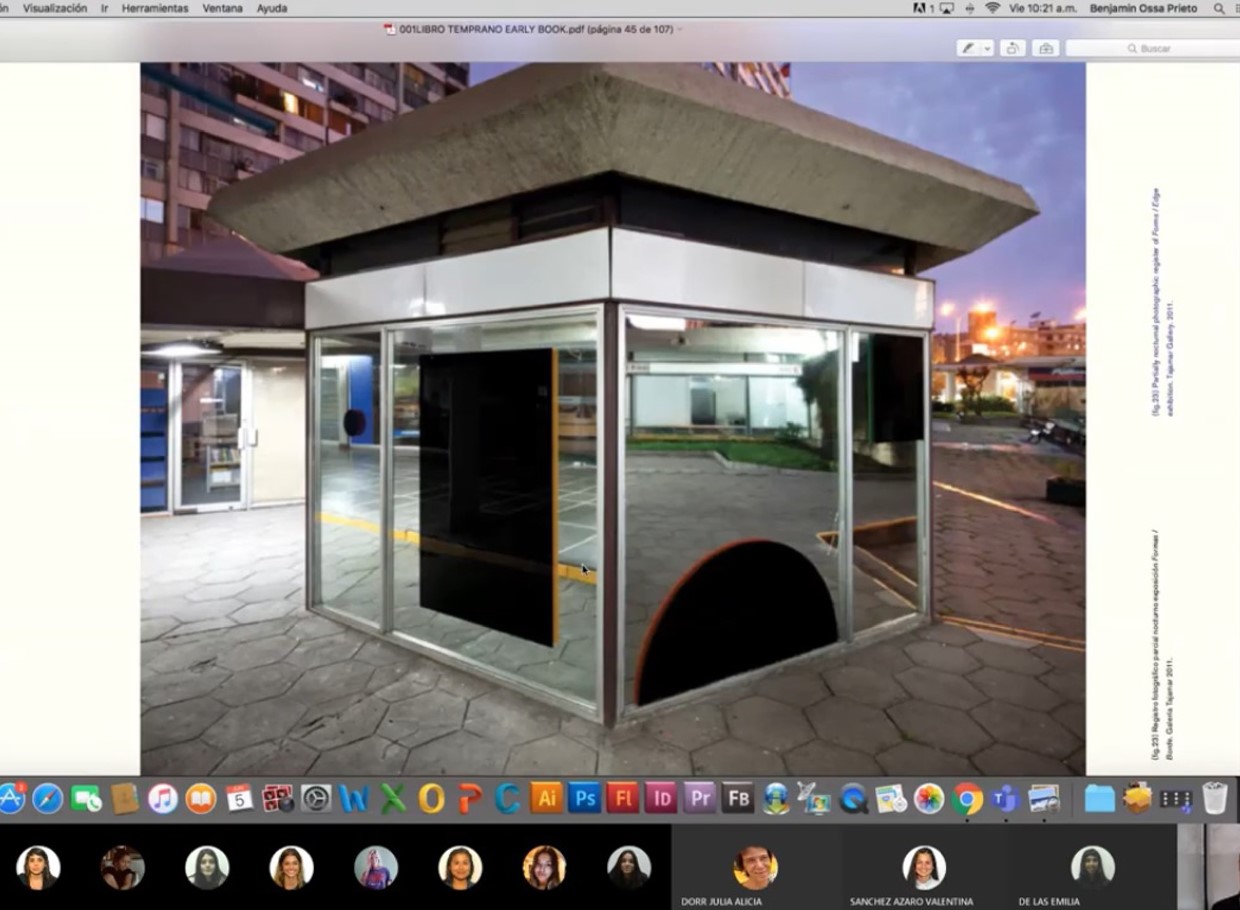Screen dimensions: 1240x910
Task: Open the markup toolbox icon
Action: click(1046, 48)
